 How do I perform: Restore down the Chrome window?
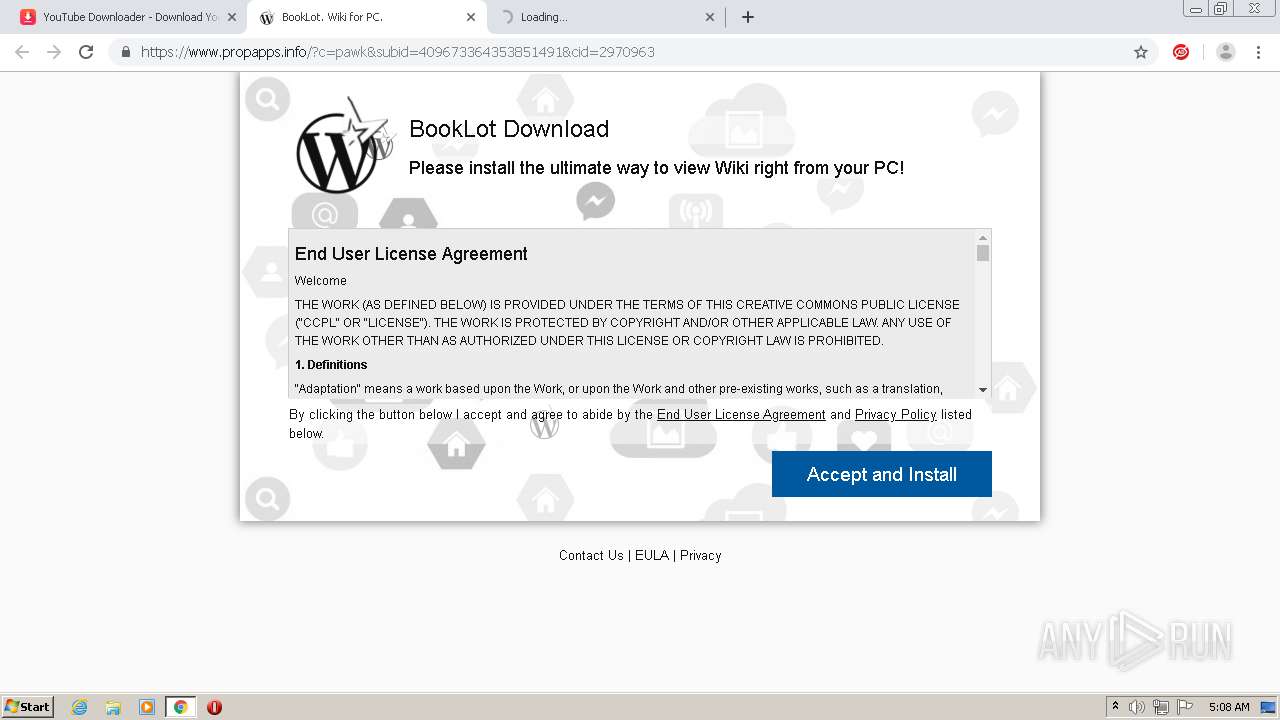coord(1221,8)
